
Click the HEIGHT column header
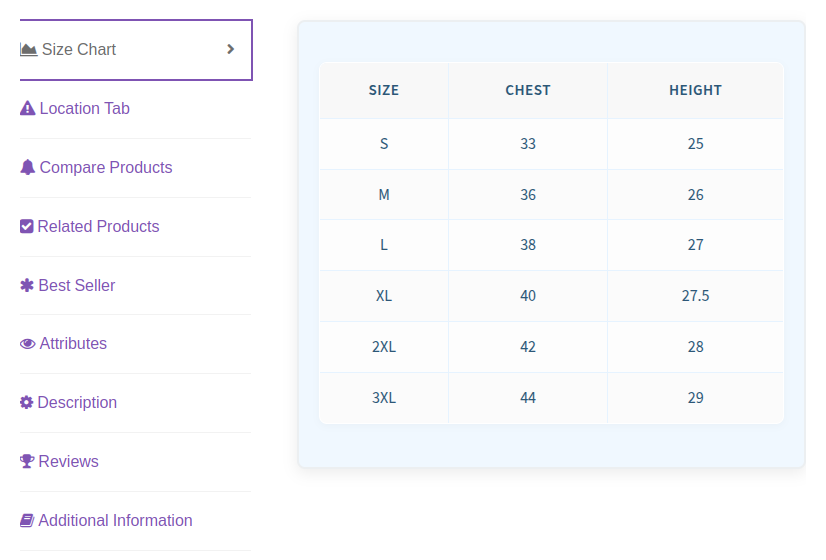[x=695, y=90]
